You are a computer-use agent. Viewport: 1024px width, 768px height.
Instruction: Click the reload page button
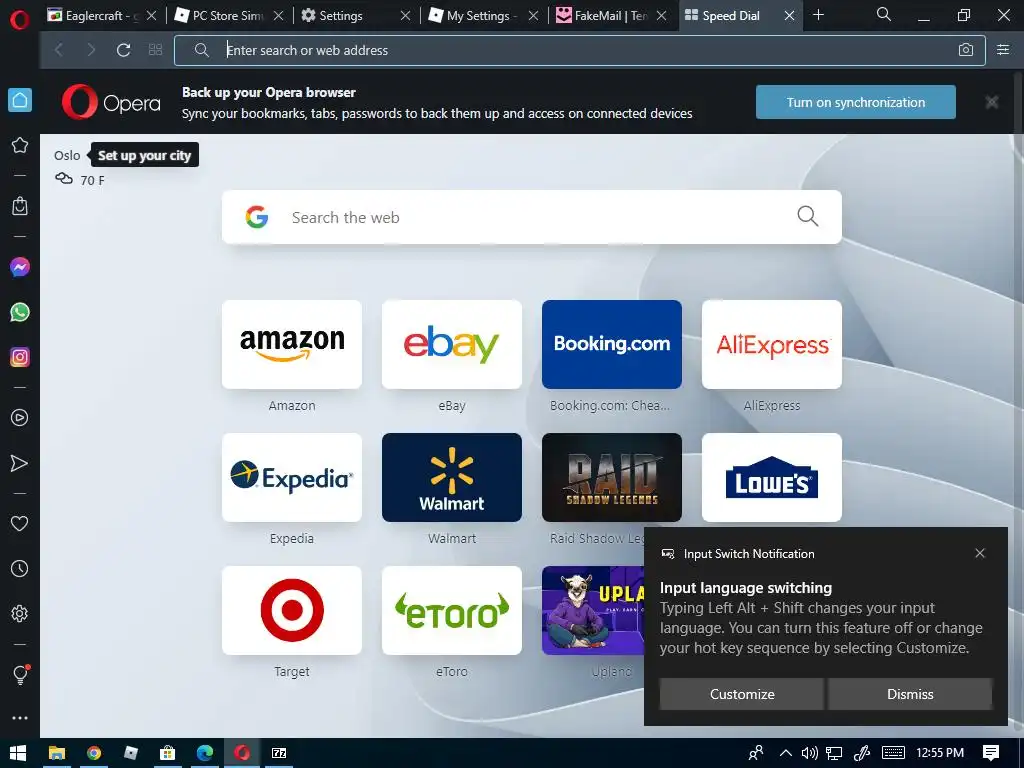123,50
